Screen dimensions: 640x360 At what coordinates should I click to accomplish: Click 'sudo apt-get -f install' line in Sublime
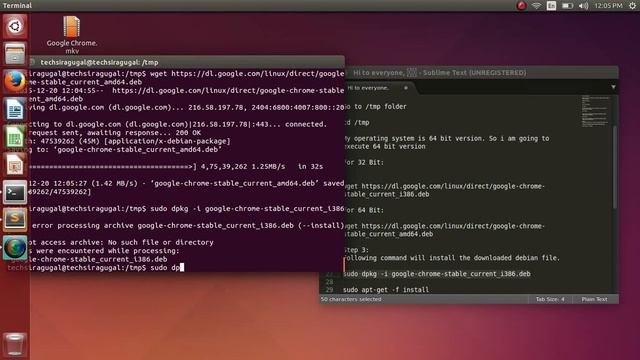pos(386,290)
